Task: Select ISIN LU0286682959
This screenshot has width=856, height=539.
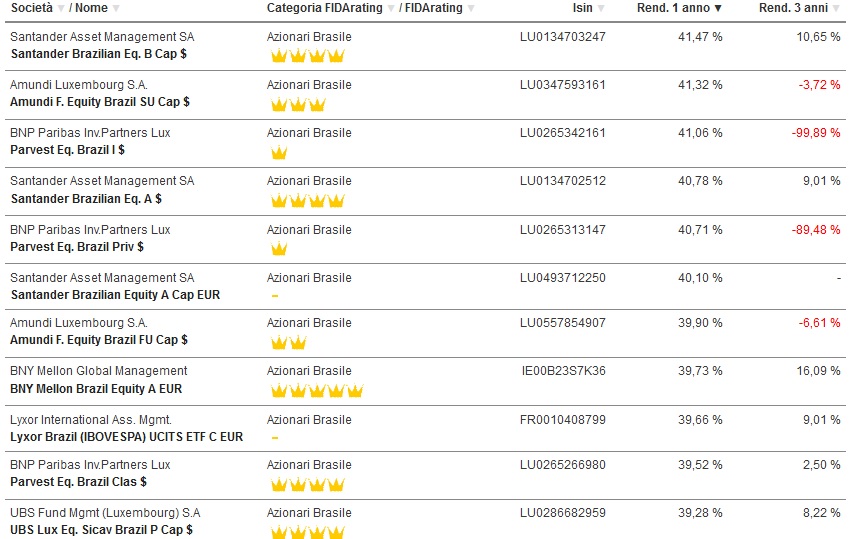Action: pos(563,513)
